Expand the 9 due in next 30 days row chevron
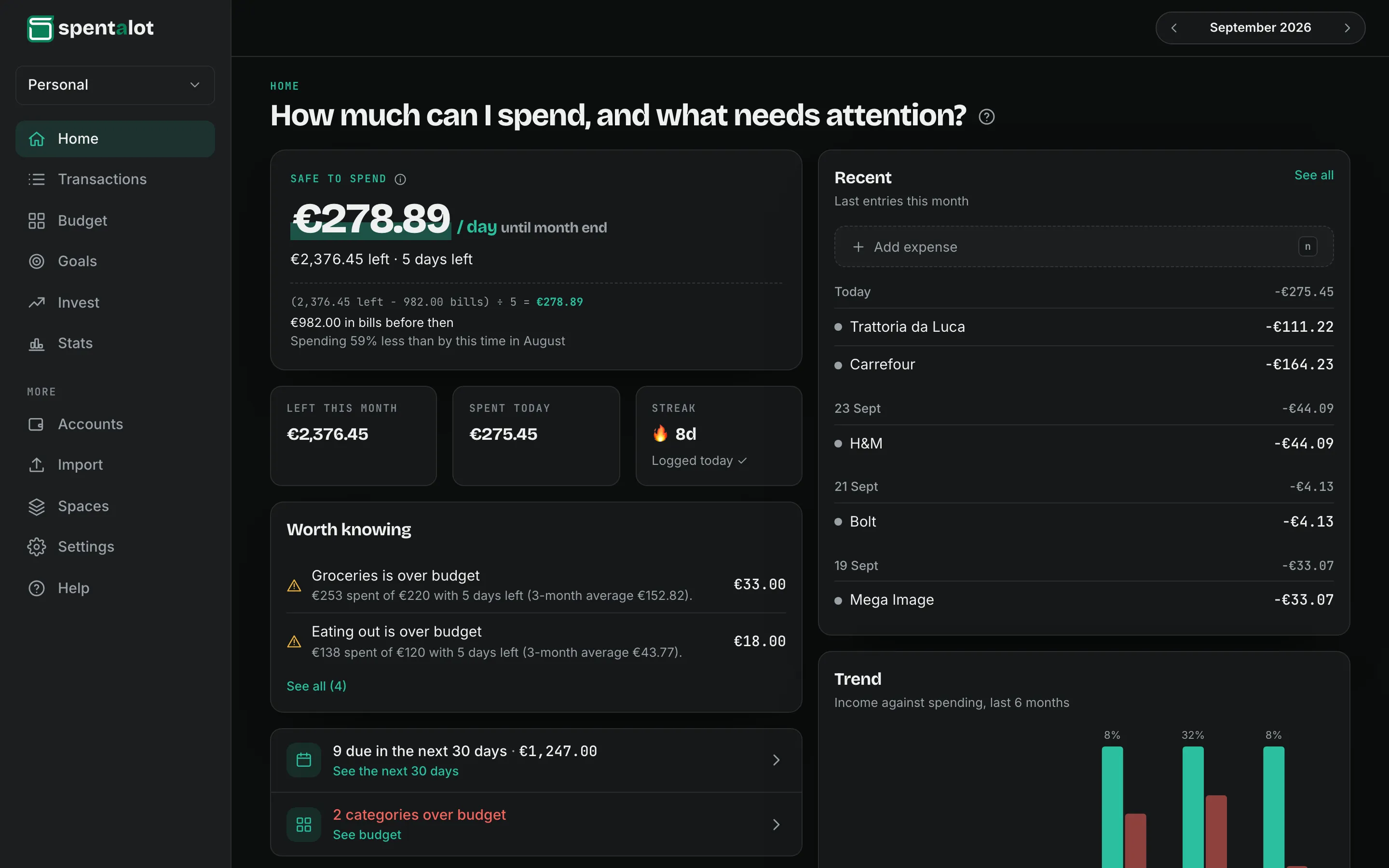 (776, 760)
